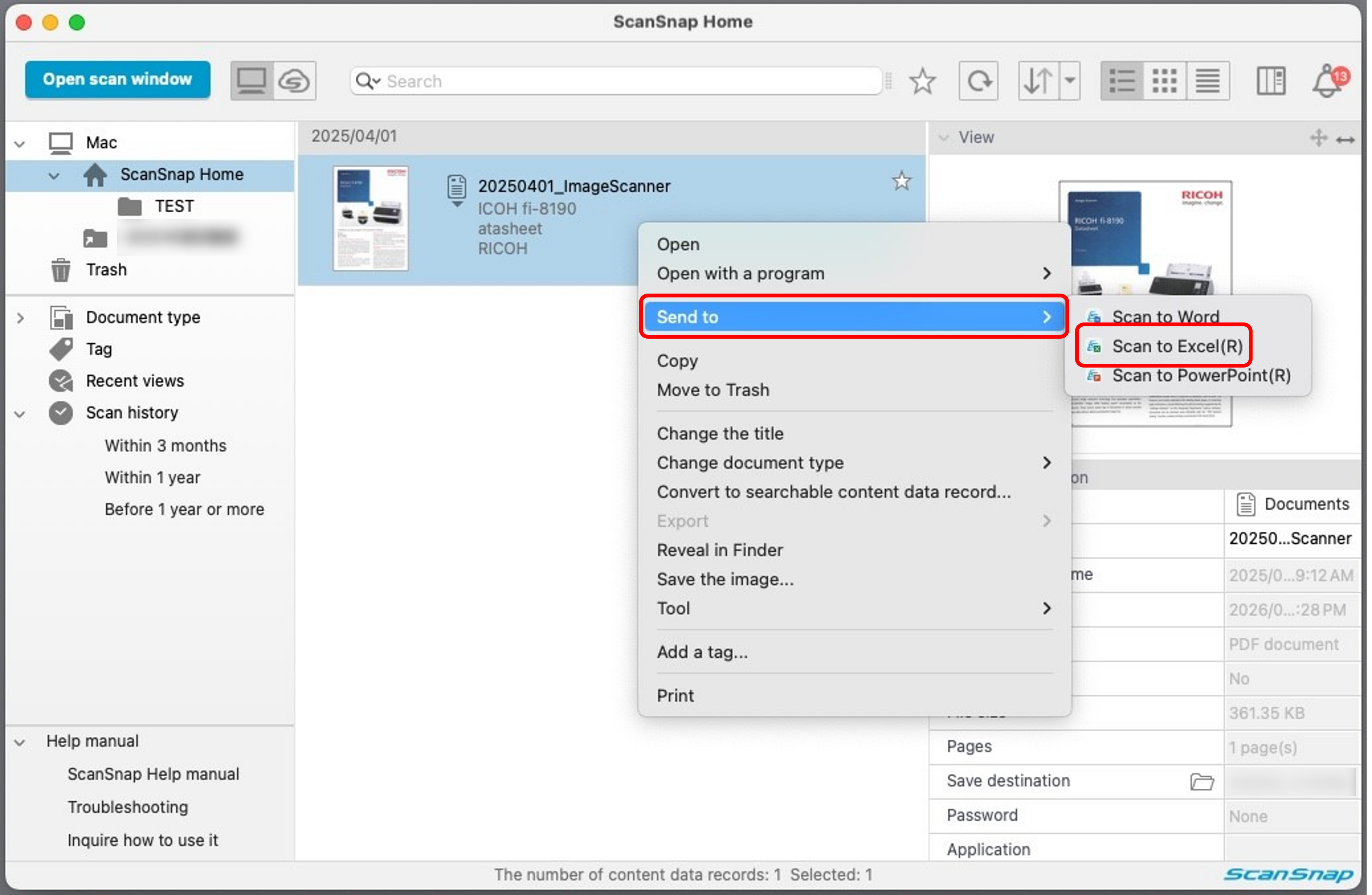Screen dimensions: 1372x895
Task: Click the favorites star toolbar icon
Action: 922,81
